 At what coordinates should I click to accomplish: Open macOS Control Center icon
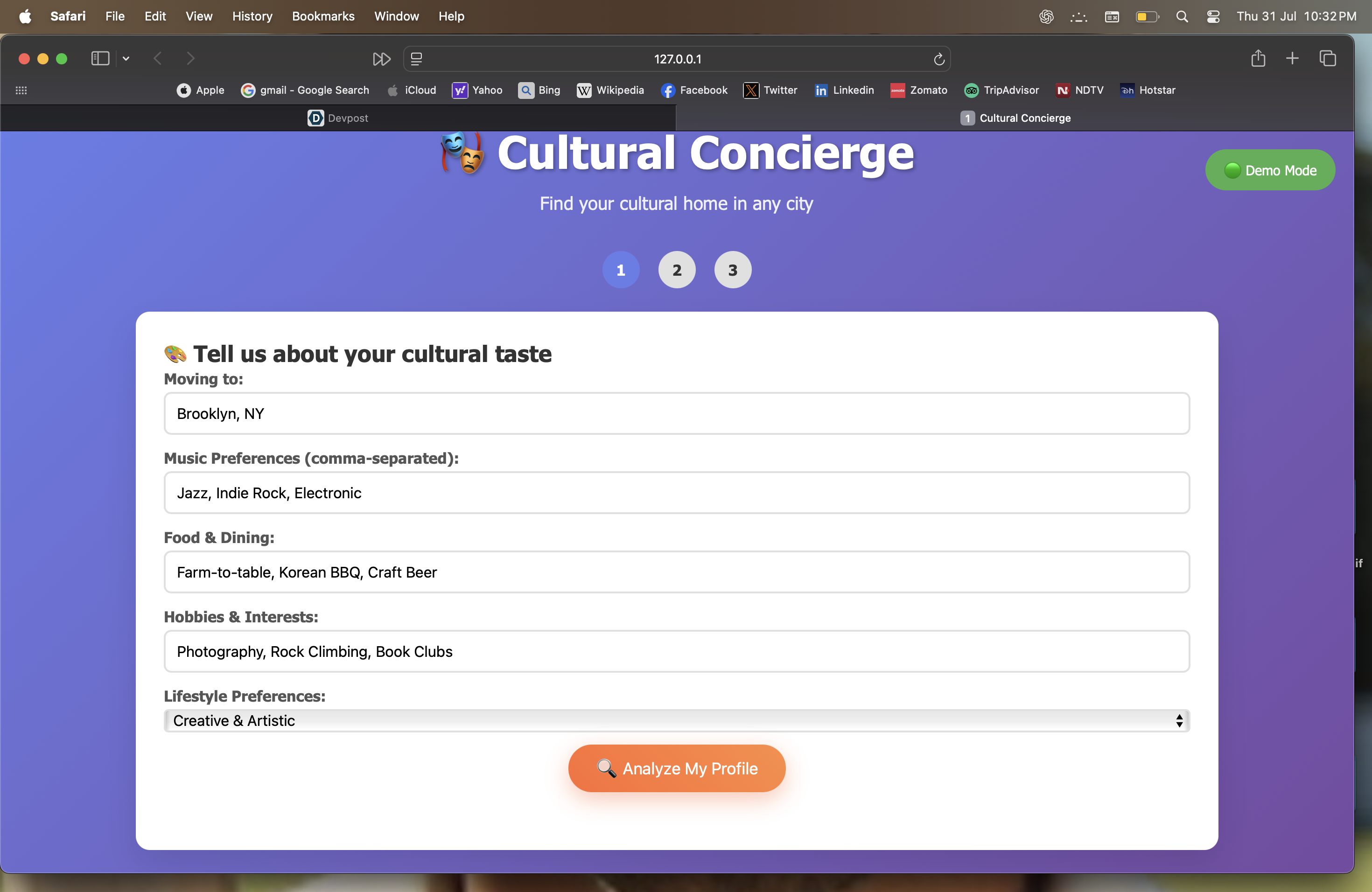[1213, 17]
